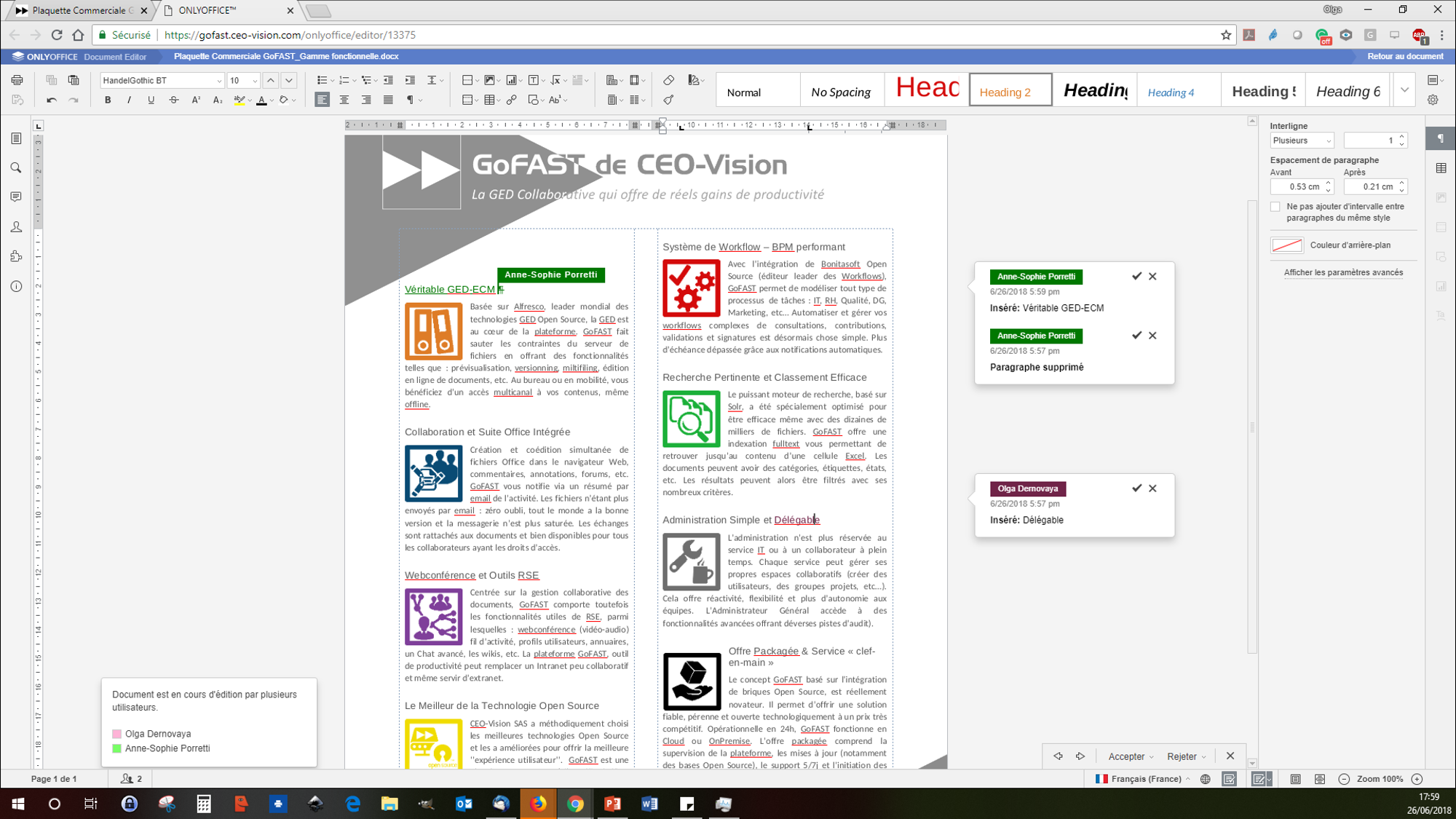
Task: Insert a chart from toolbar
Action: [x=514, y=80]
